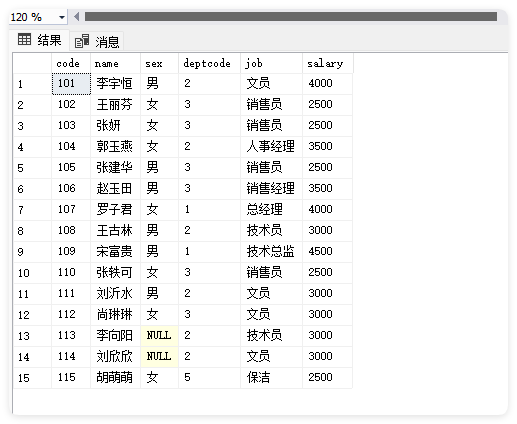Select the sex column header

[159, 63]
